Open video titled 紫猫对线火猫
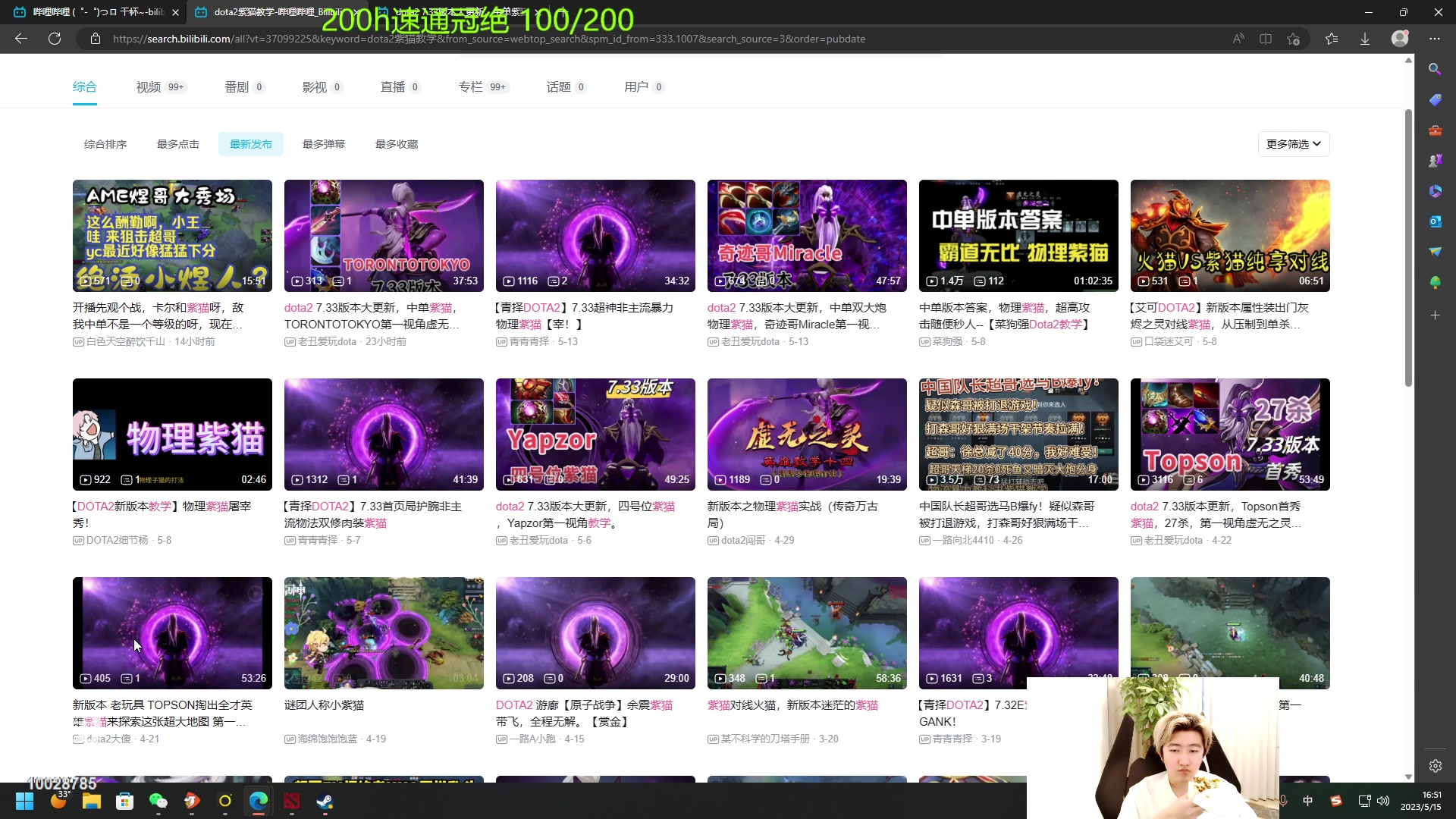Viewport: 1456px width, 819px height. coord(792,705)
